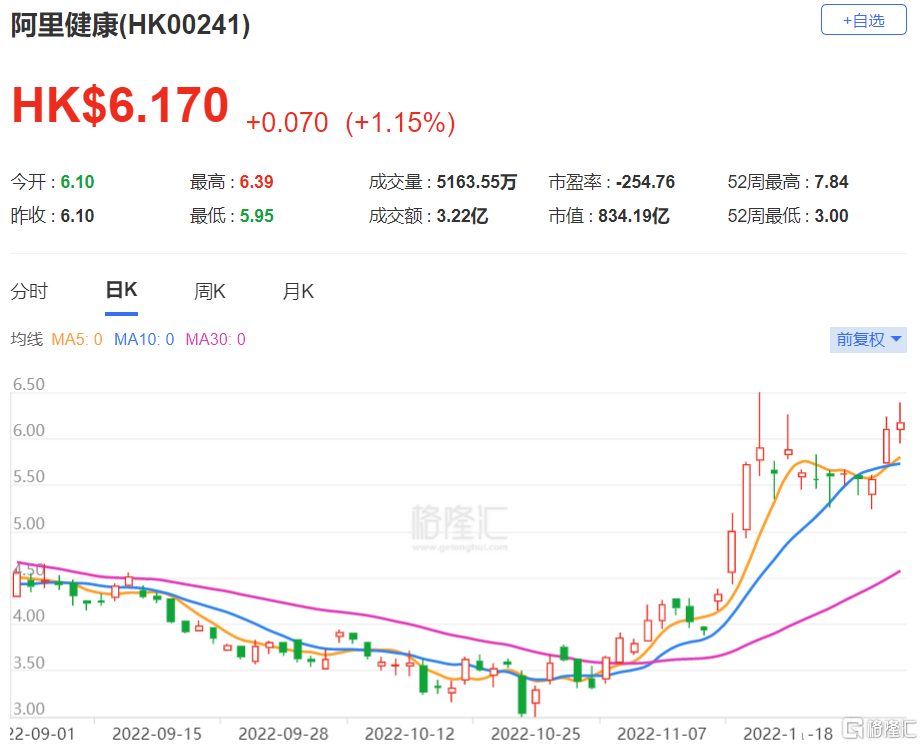Screen dimensions: 923x746
Task: Open the 周K weekly chart tab
Action: [210, 291]
